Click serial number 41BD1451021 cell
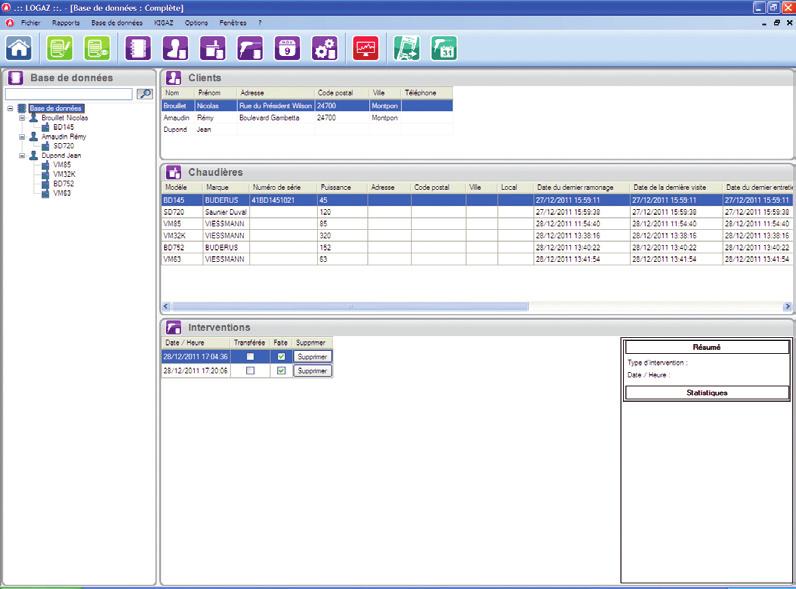 coord(283,201)
